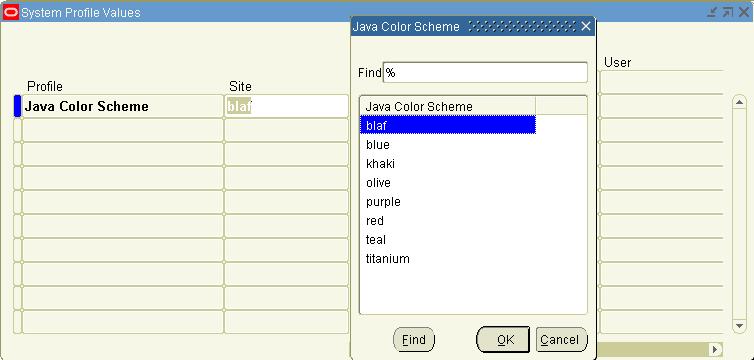Select khaki in the color scheme list
The height and width of the screenshot is (360, 754).
[448, 164]
